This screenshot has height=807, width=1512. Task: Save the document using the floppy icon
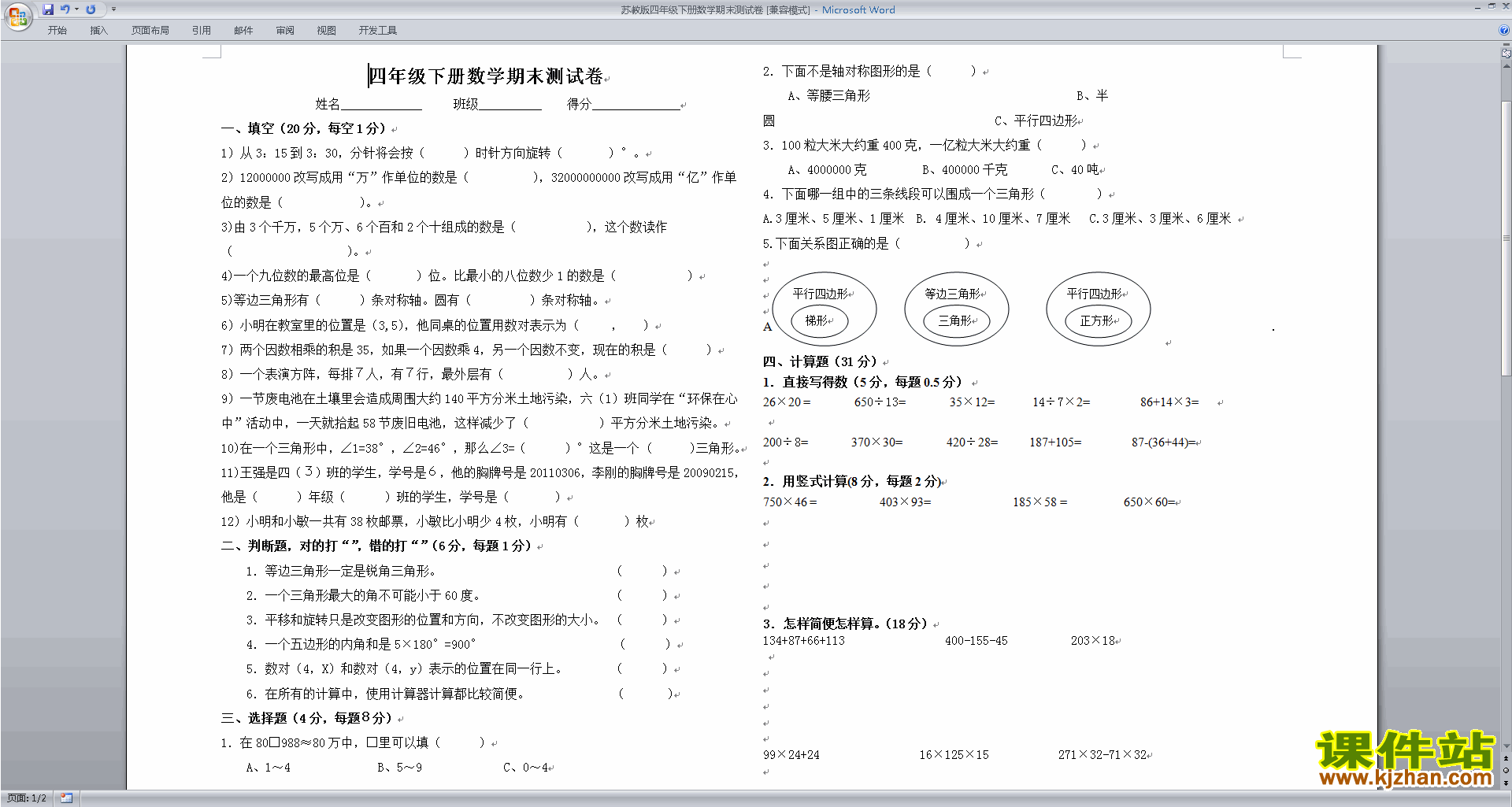click(48, 9)
